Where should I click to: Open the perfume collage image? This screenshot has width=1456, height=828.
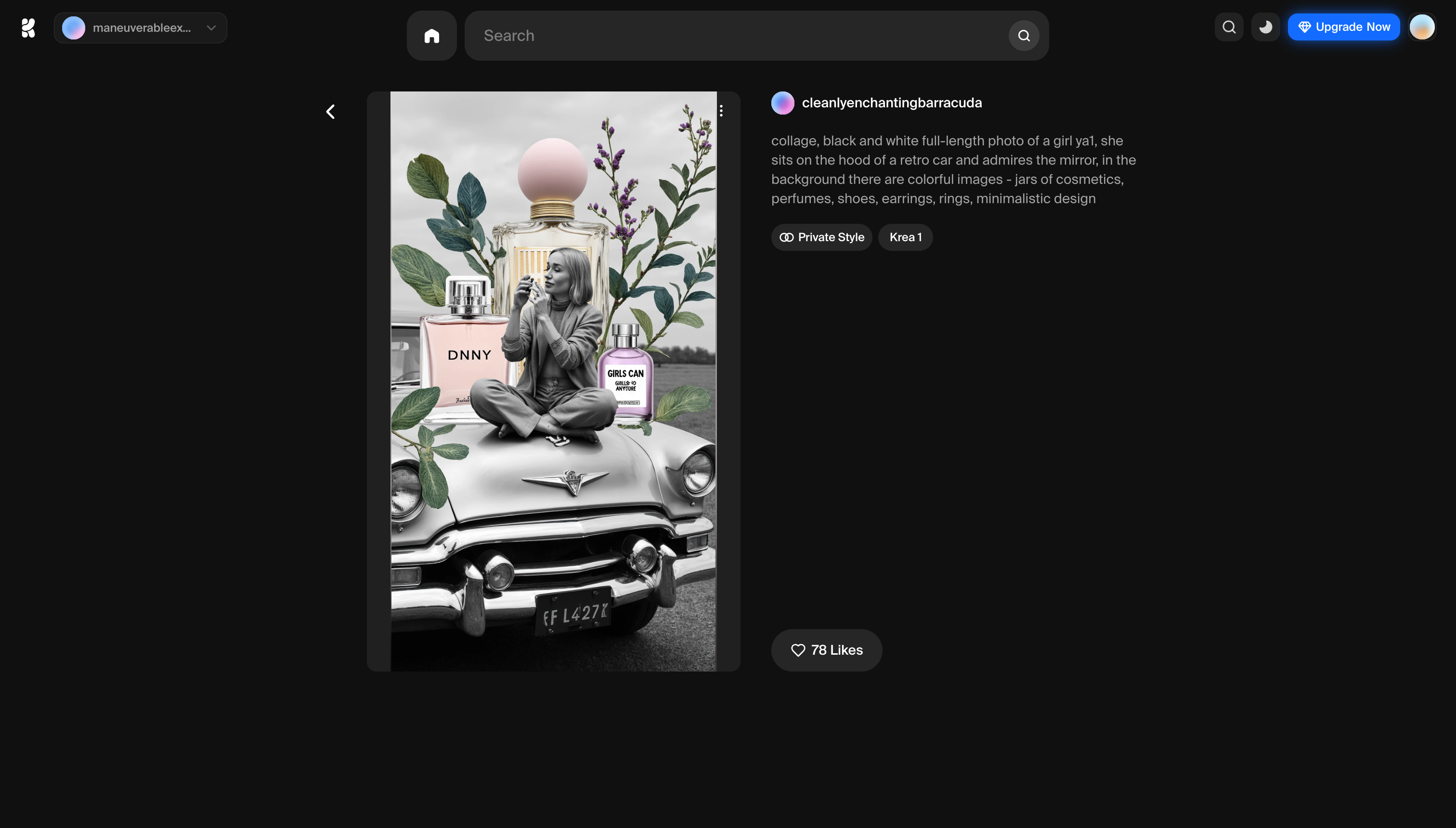(x=553, y=381)
